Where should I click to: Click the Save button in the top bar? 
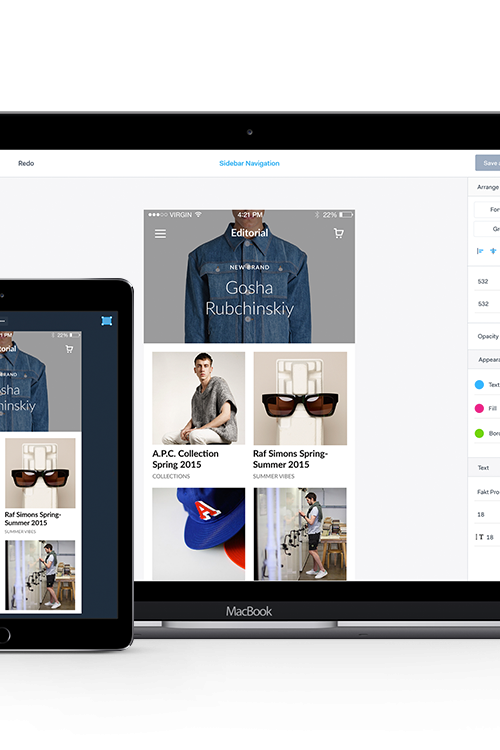488,163
